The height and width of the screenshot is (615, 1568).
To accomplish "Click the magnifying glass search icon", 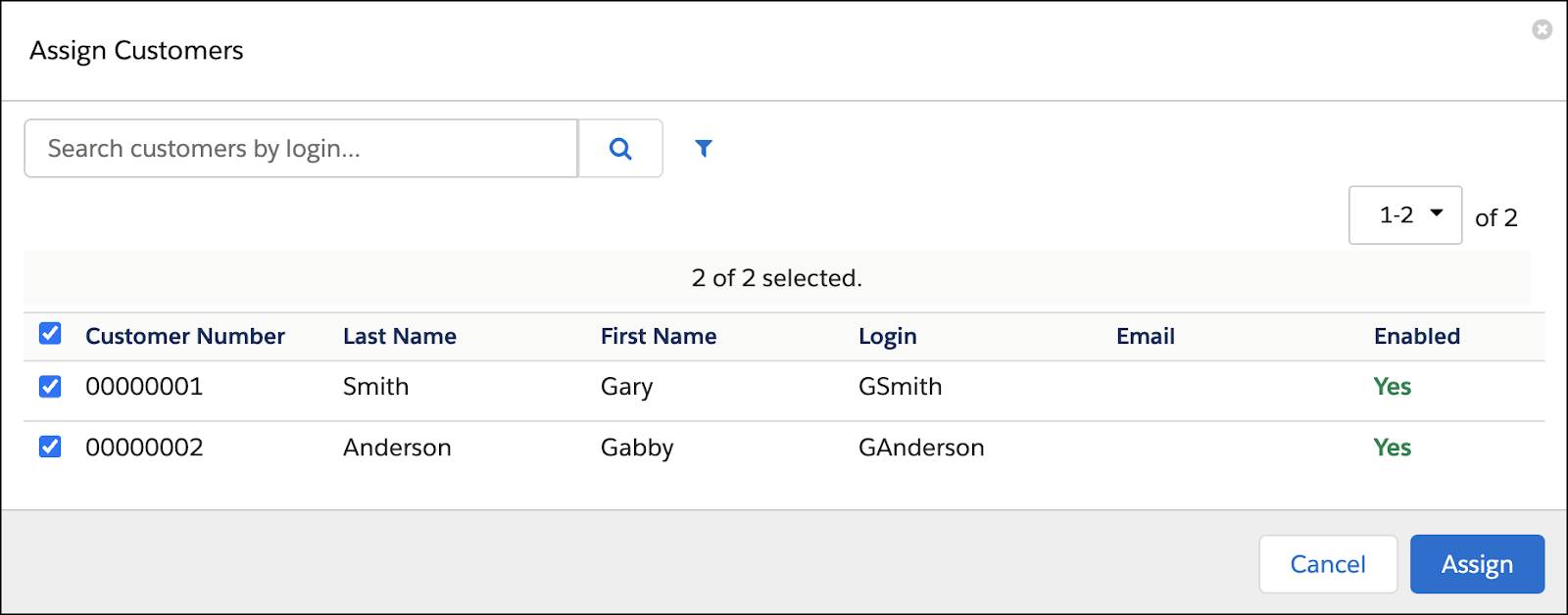I will tap(620, 149).
